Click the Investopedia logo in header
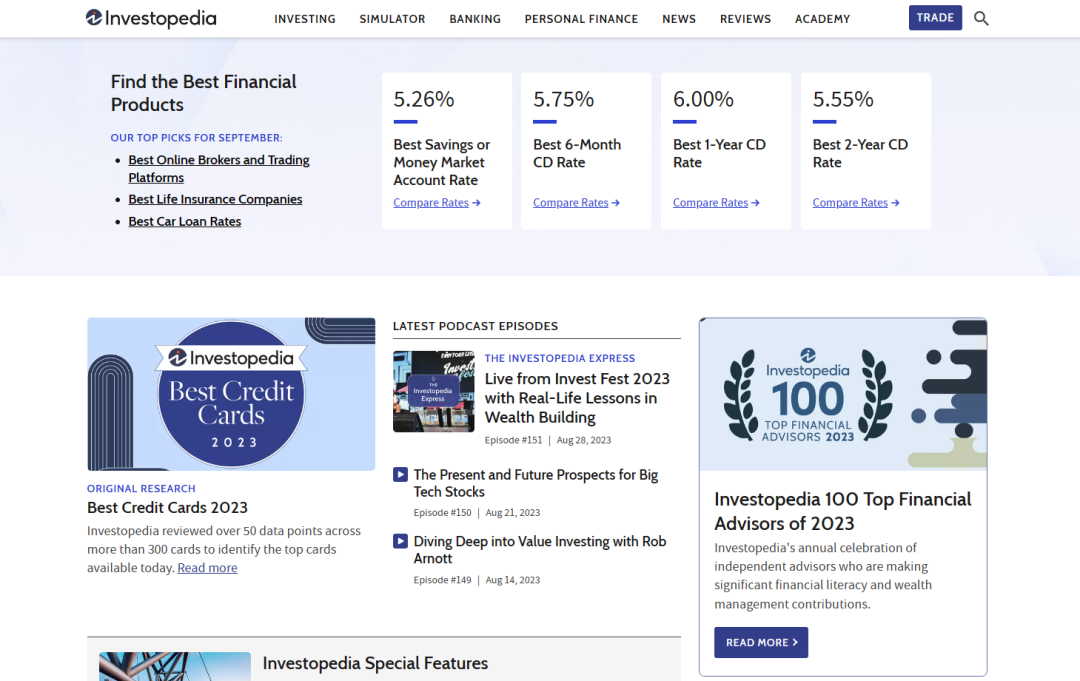 pyautogui.click(x=151, y=18)
